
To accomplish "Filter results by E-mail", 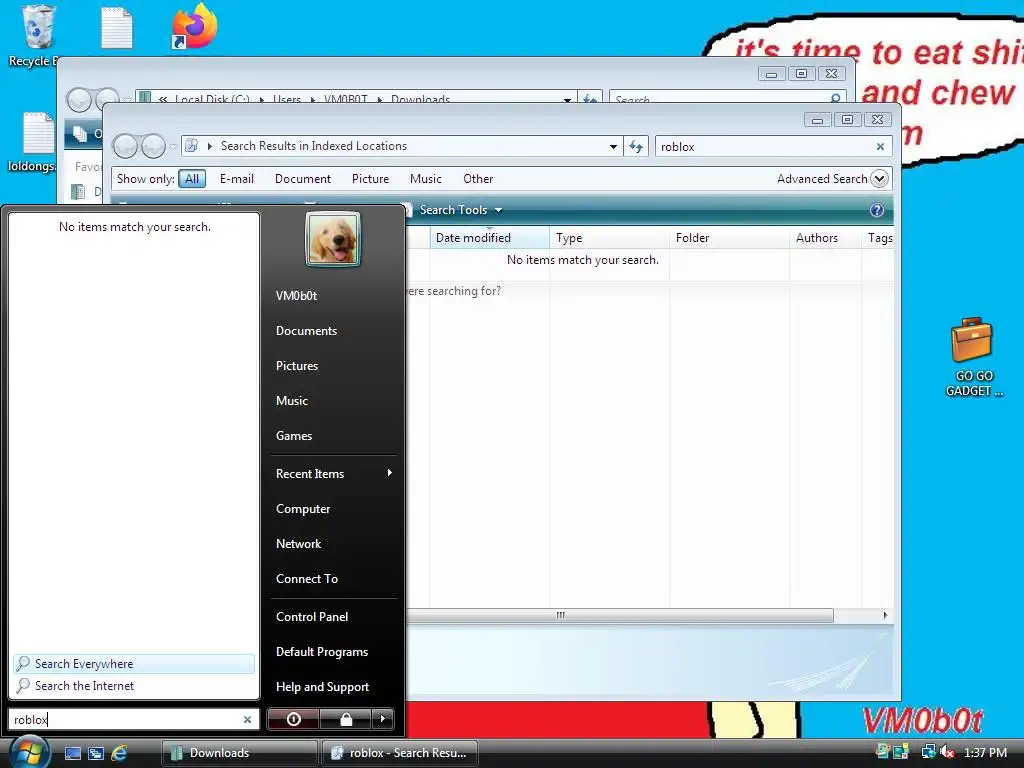I will pyautogui.click(x=236, y=179).
